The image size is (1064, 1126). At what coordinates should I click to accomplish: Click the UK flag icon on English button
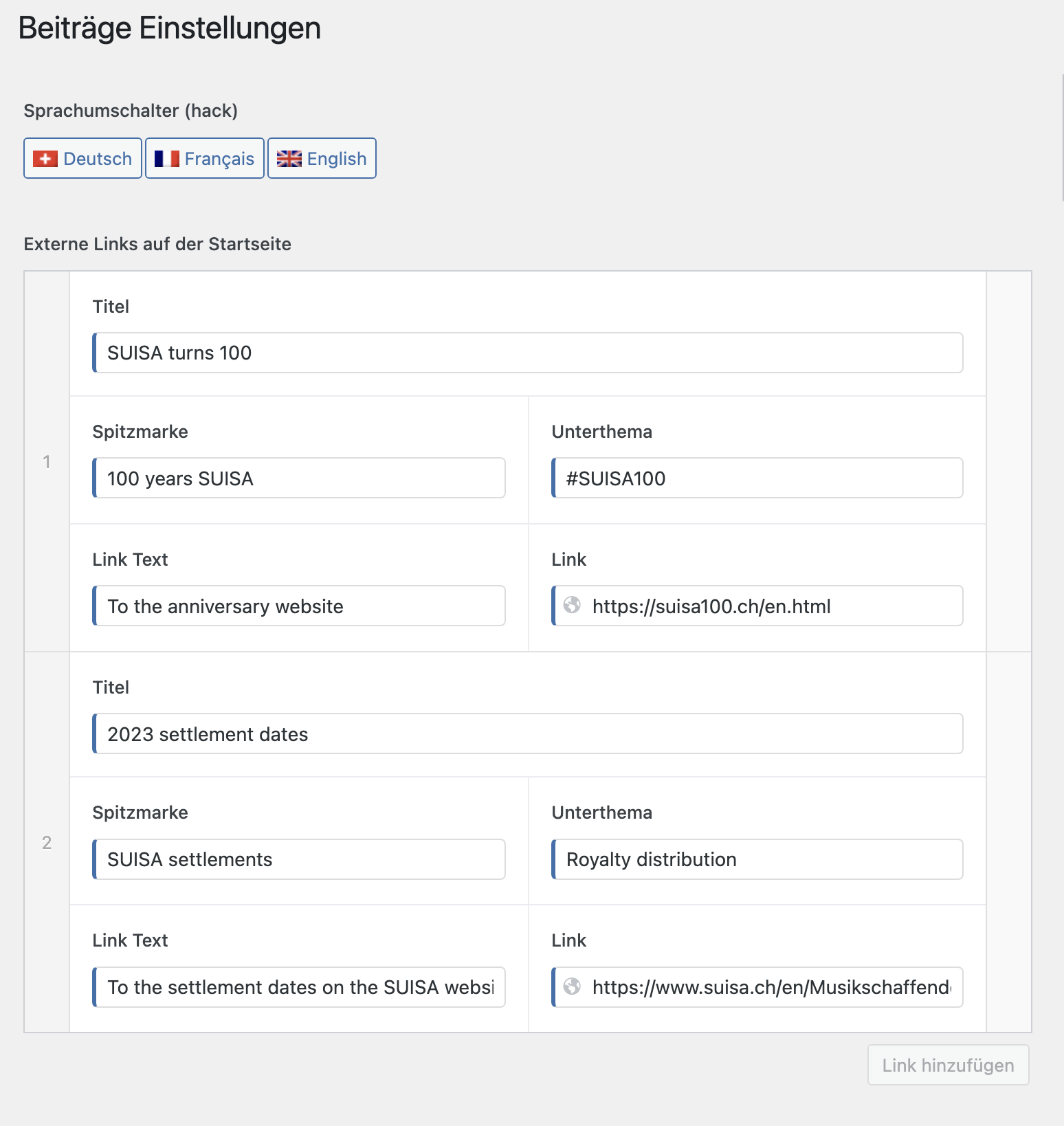coord(289,158)
